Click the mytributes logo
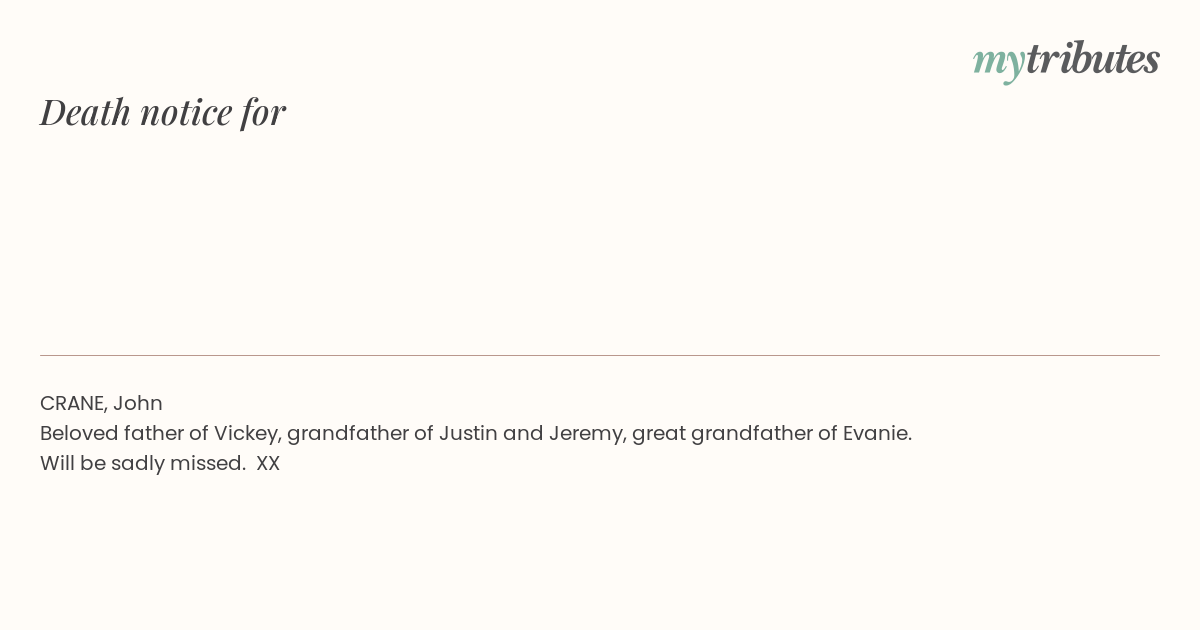The height and width of the screenshot is (630, 1200). click(1066, 60)
